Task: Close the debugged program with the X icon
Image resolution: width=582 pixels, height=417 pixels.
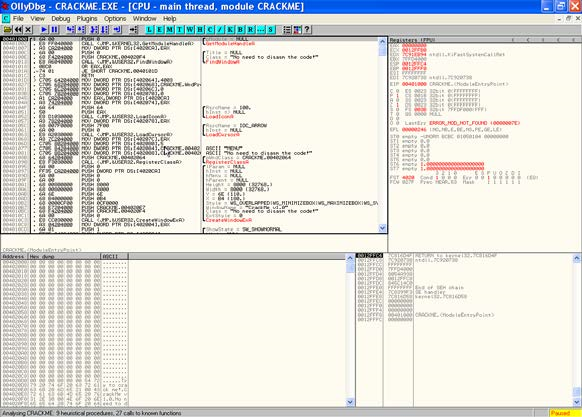Action: click(28, 30)
